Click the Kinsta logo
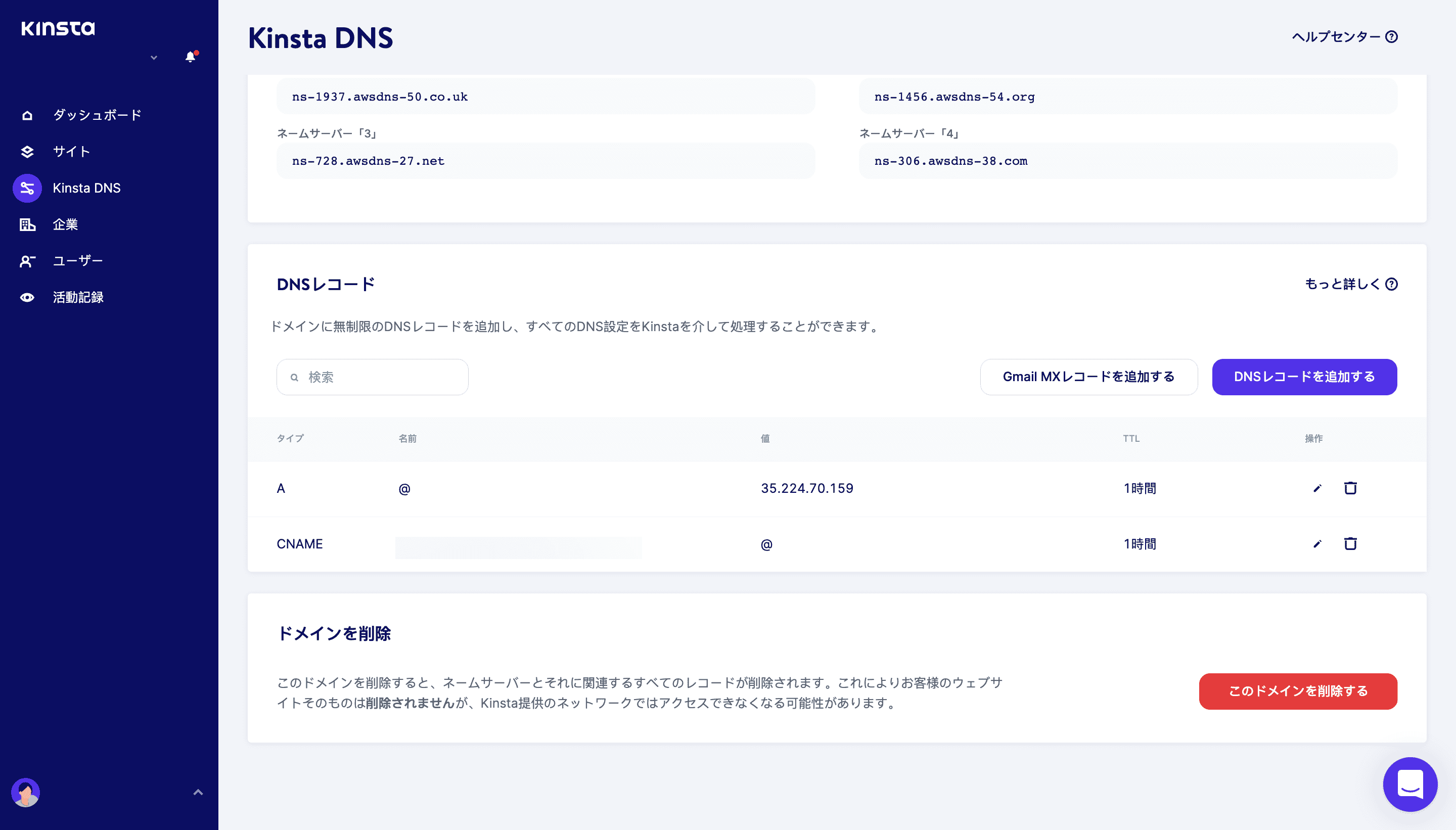Image resolution: width=1456 pixels, height=830 pixels. (58, 27)
